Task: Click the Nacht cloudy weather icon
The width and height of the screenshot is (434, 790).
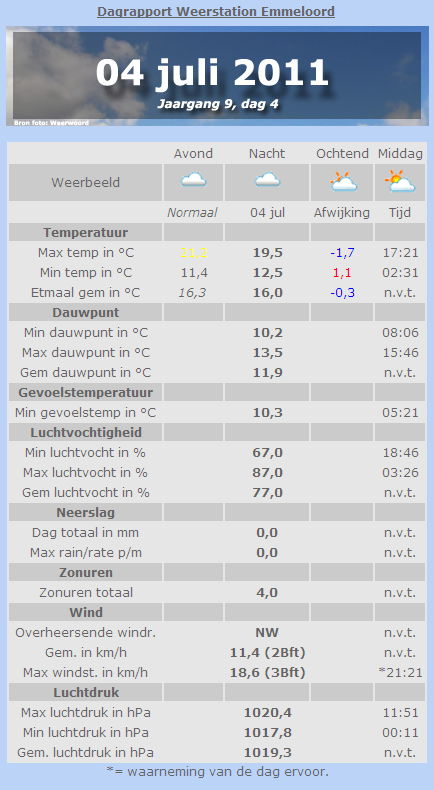Action: pos(267,180)
